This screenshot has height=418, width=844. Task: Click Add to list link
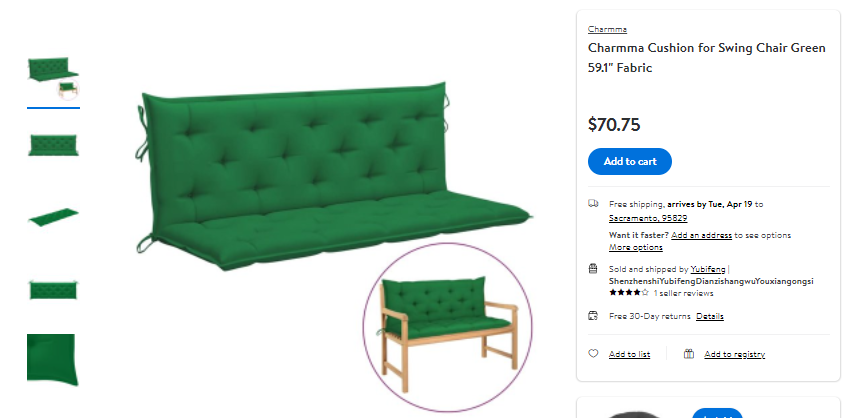(629, 354)
